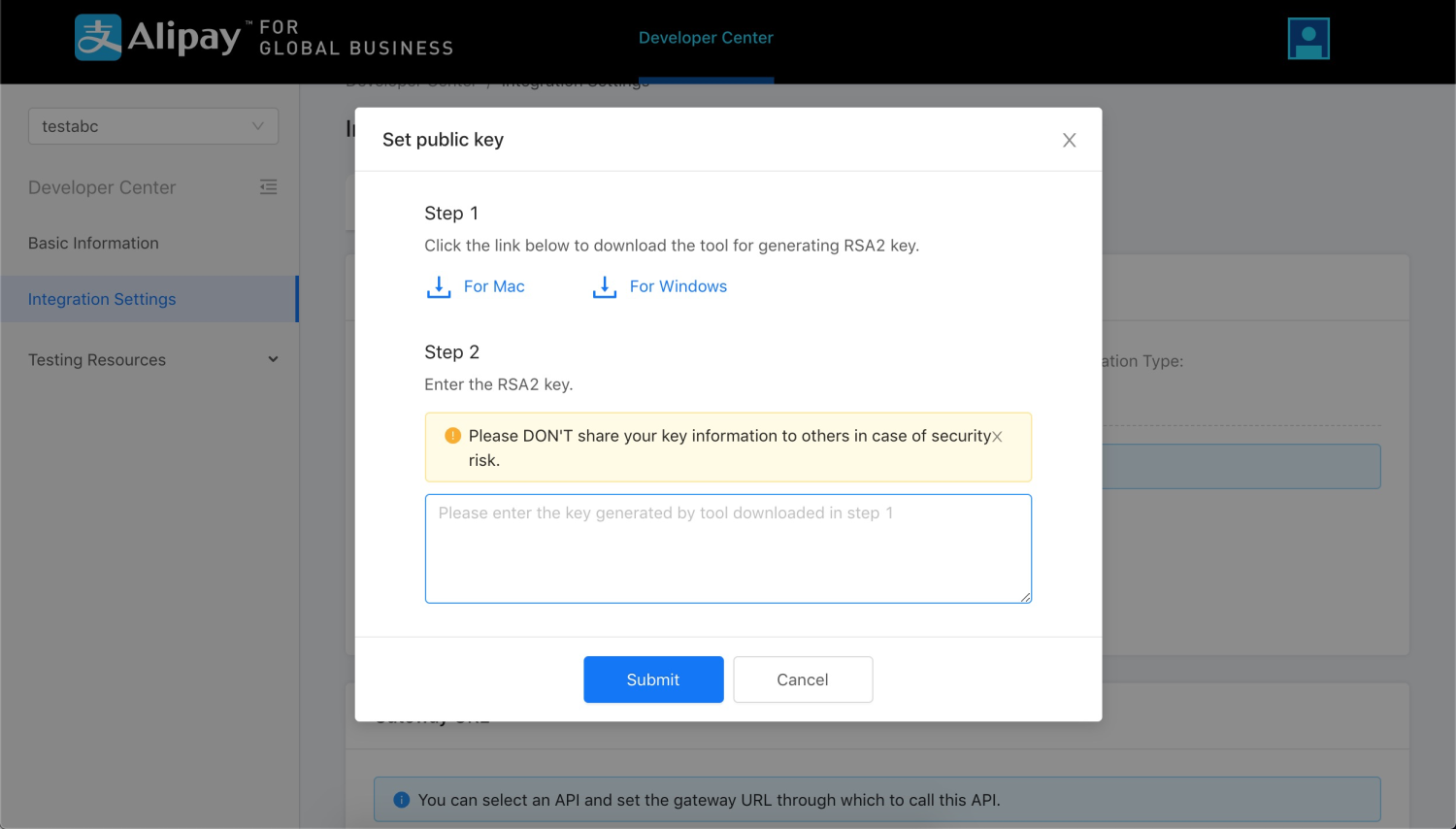Click the 'Enter the RSA2 key.' text

point(499,384)
